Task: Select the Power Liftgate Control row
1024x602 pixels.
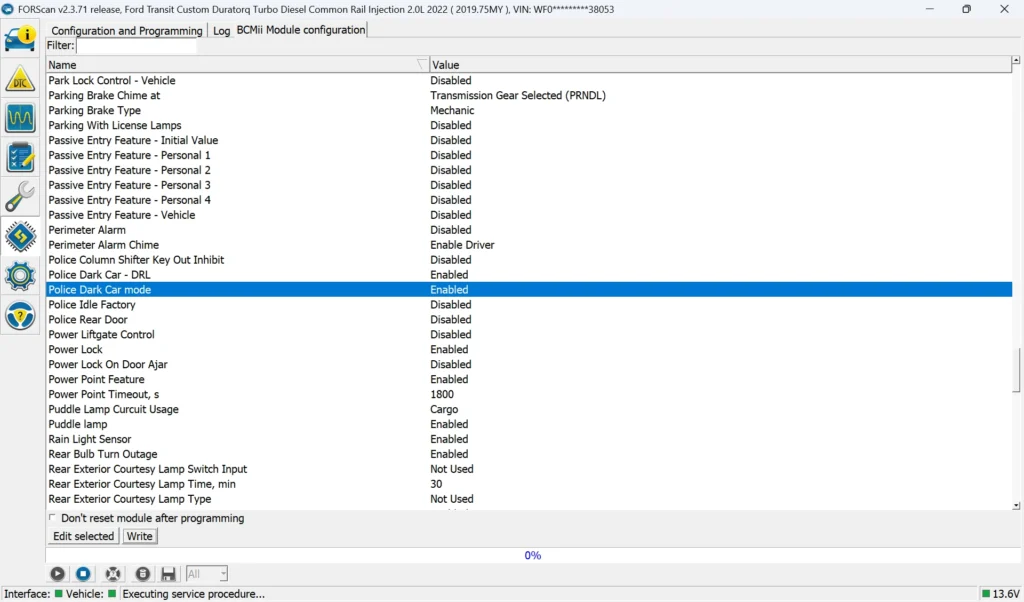Action: click(x=529, y=334)
